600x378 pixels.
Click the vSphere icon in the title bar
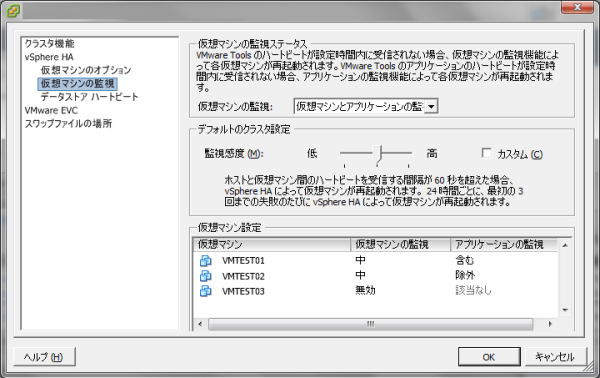[13, 11]
